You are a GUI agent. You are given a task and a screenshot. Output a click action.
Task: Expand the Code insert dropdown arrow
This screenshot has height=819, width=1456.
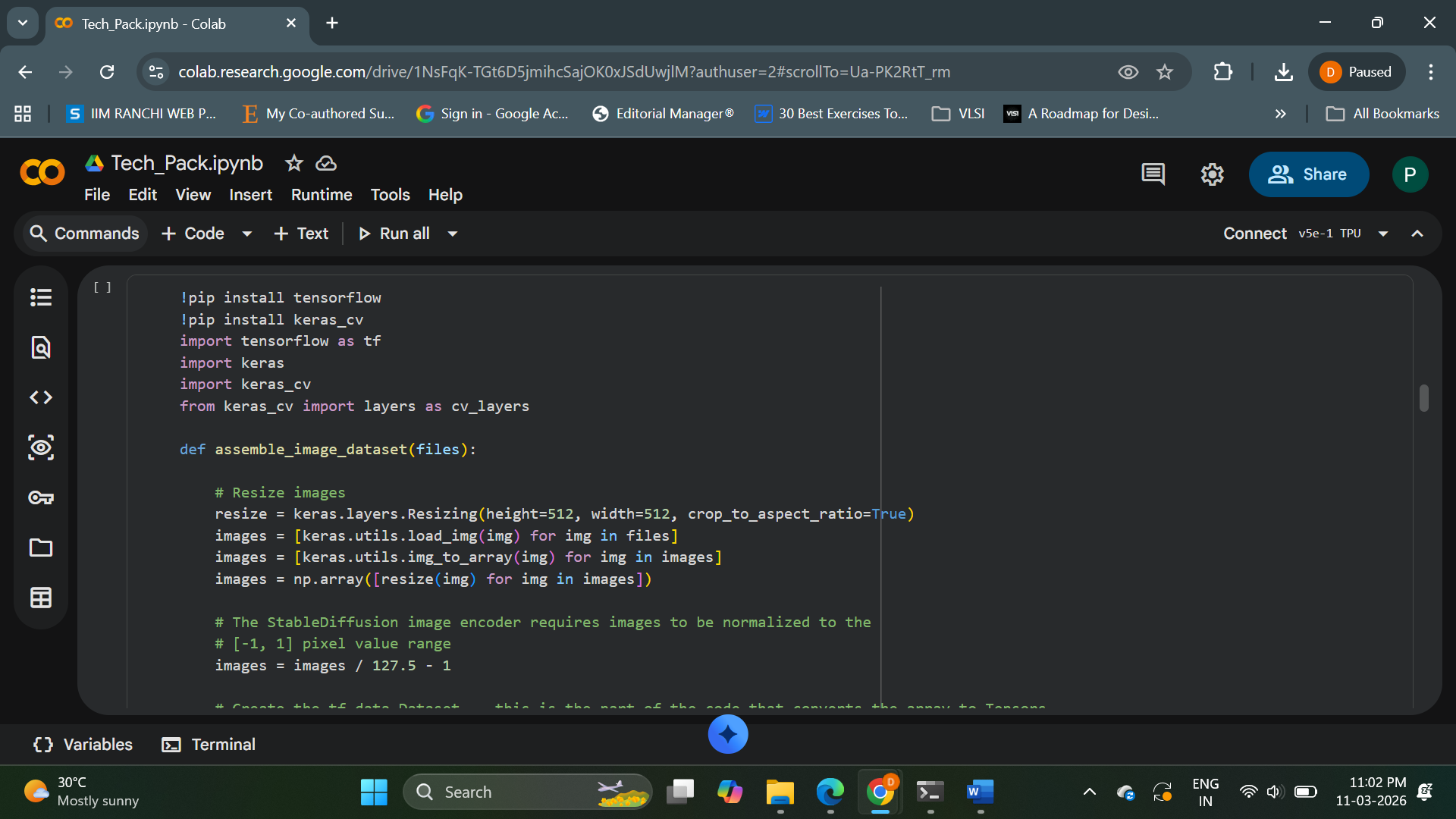pyautogui.click(x=246, y=234)
